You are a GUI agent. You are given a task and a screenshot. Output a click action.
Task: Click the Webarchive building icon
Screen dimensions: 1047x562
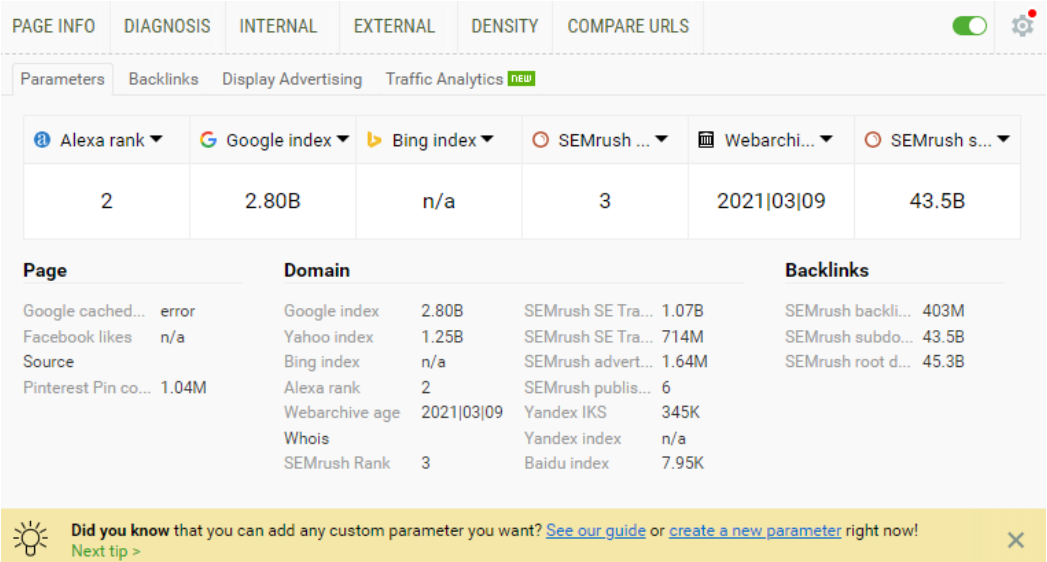[706, 139]
